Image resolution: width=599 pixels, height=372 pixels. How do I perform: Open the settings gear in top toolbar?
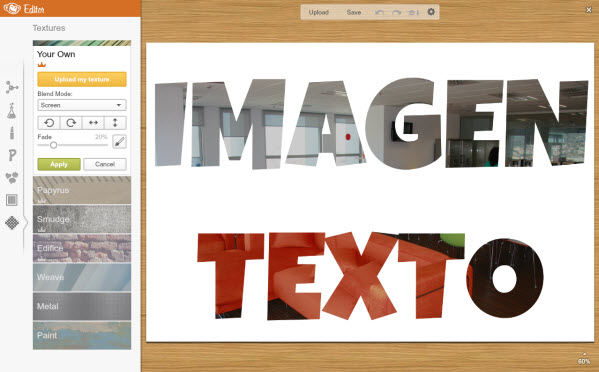[431, 12]
